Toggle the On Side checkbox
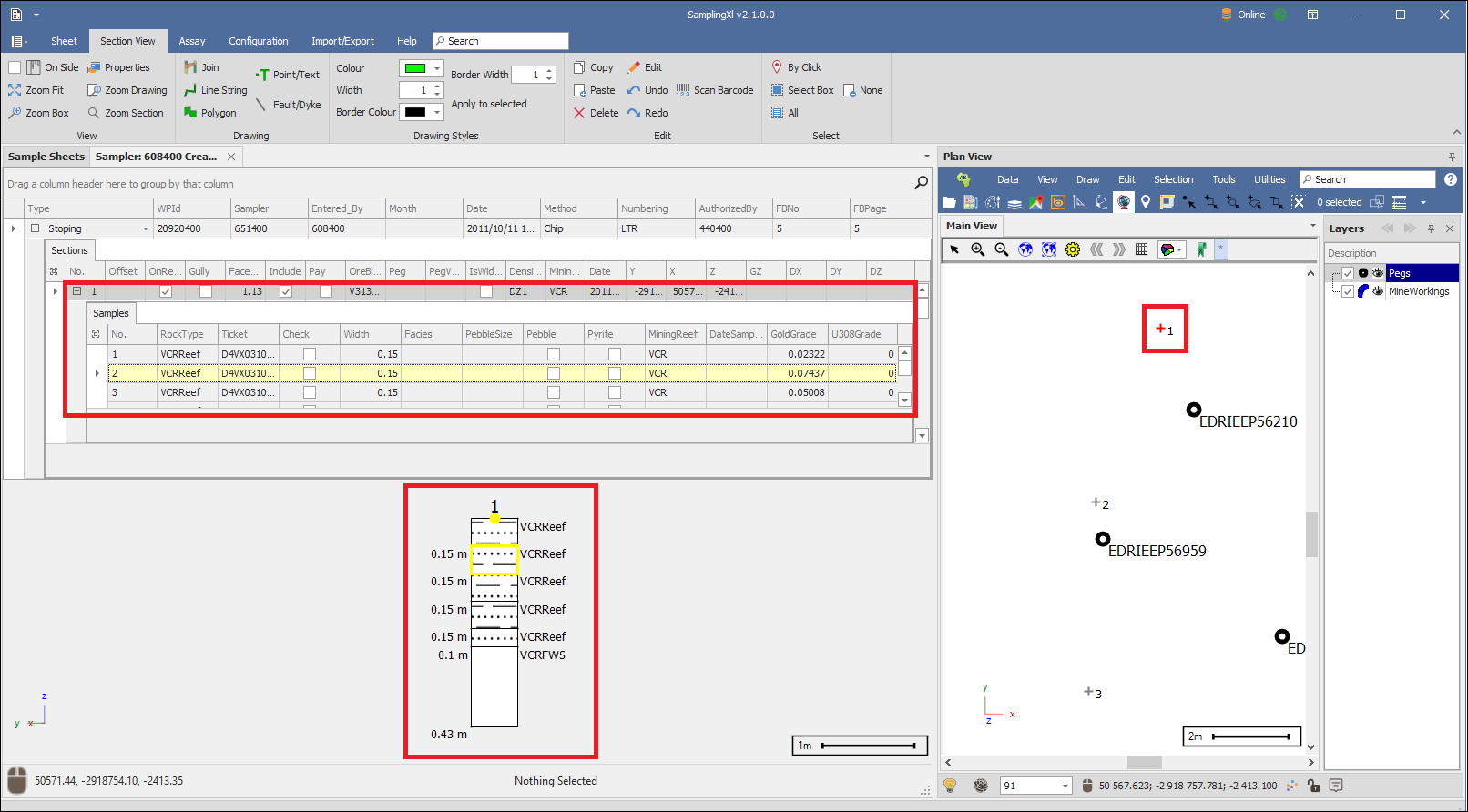This screenshot has width=1468, height=812. click(x=15, y=67)
